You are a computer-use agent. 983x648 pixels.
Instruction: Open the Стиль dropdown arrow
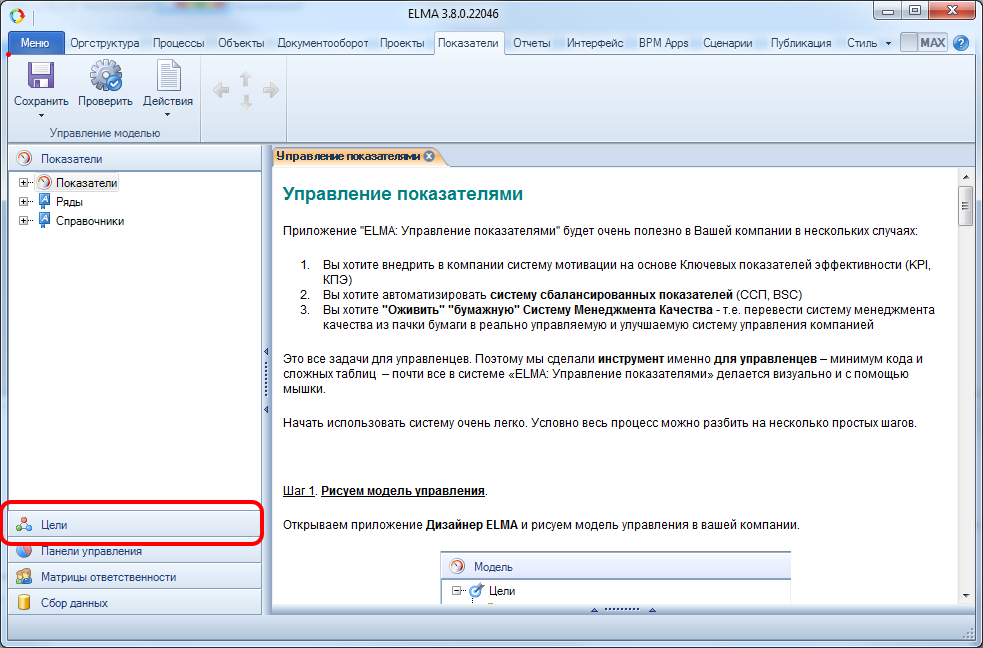point(888,44)
